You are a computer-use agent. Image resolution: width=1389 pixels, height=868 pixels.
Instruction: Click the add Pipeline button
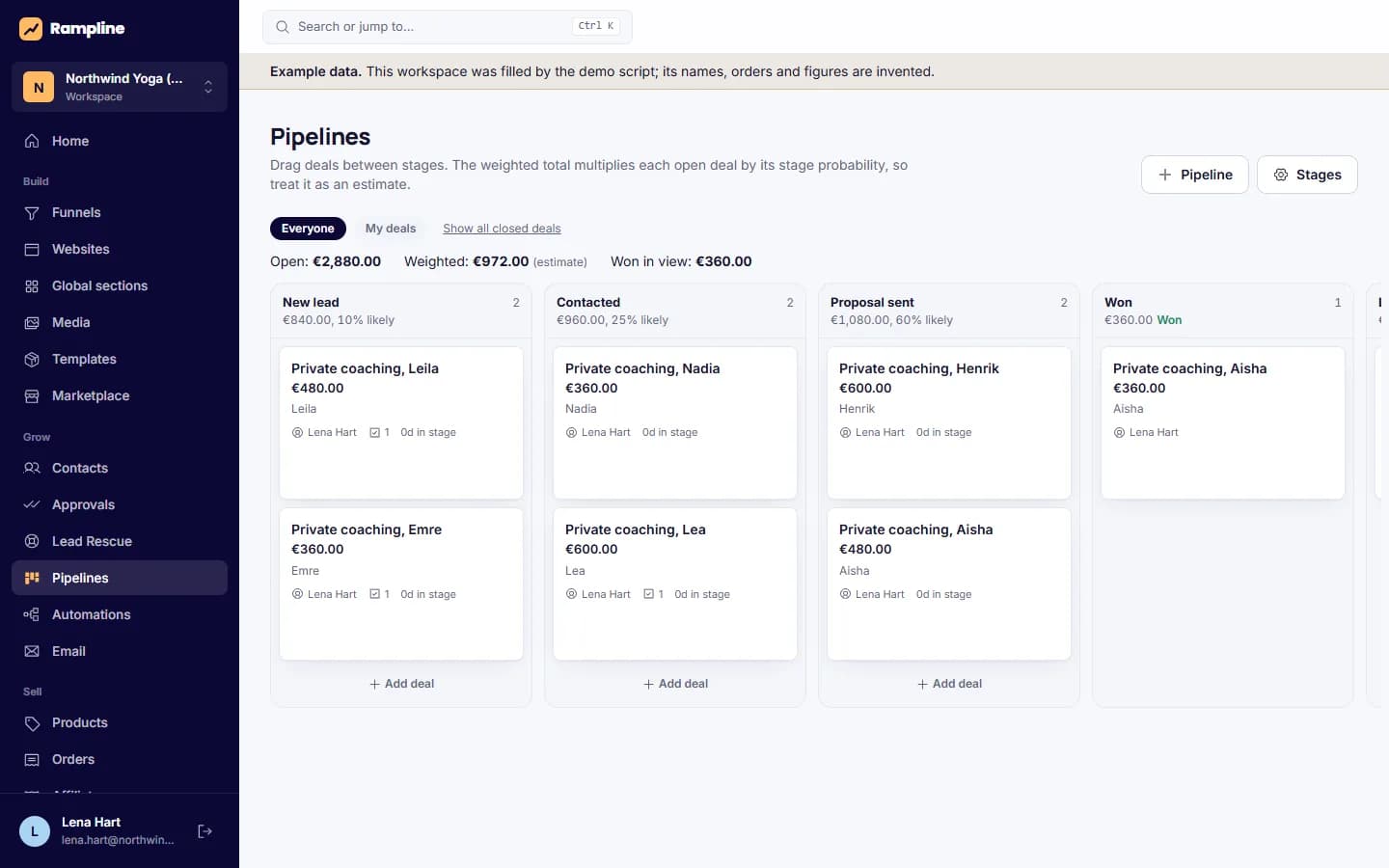[1195, 175]
